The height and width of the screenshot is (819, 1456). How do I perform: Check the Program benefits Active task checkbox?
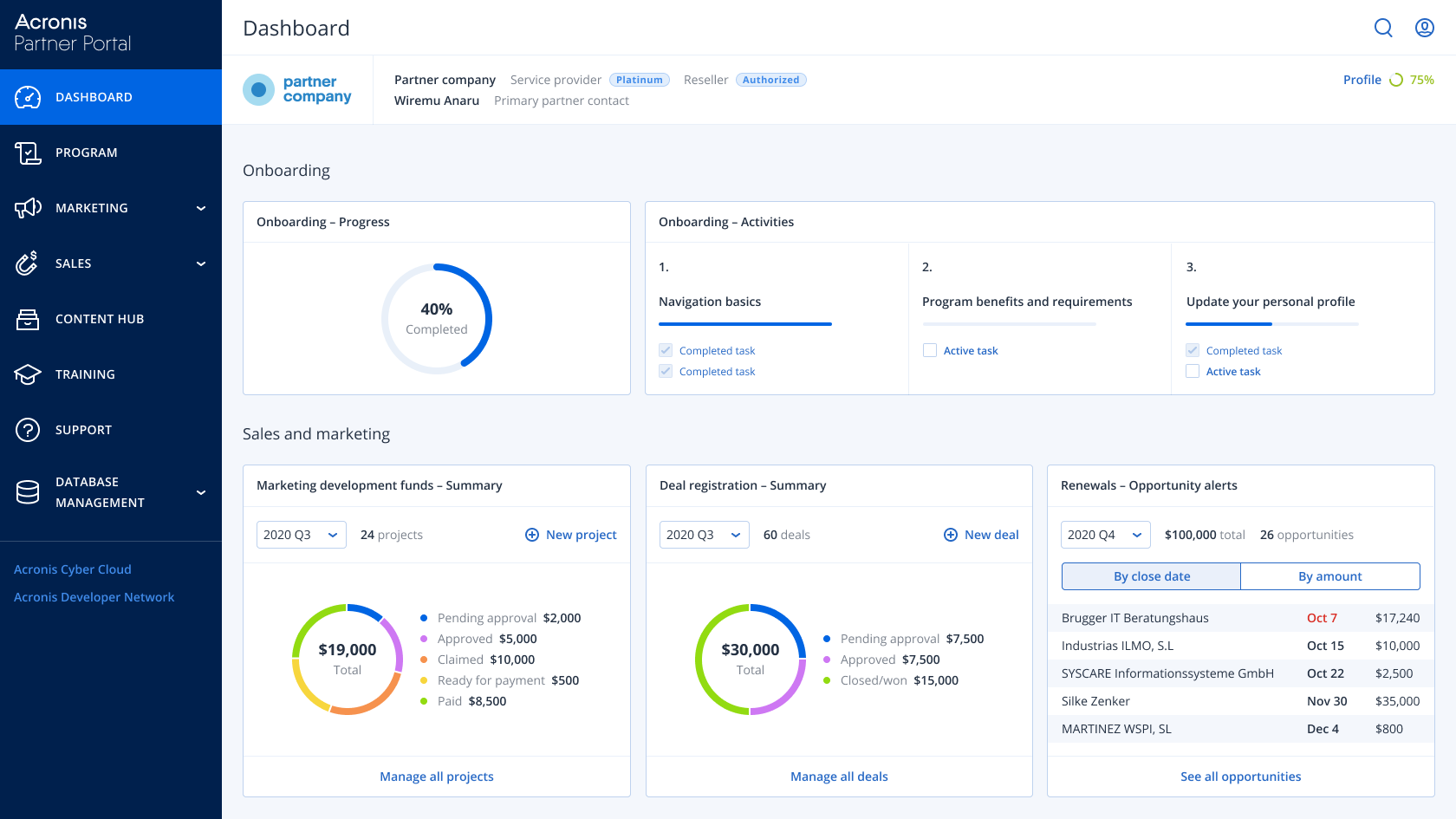click(x=930, y=351)
